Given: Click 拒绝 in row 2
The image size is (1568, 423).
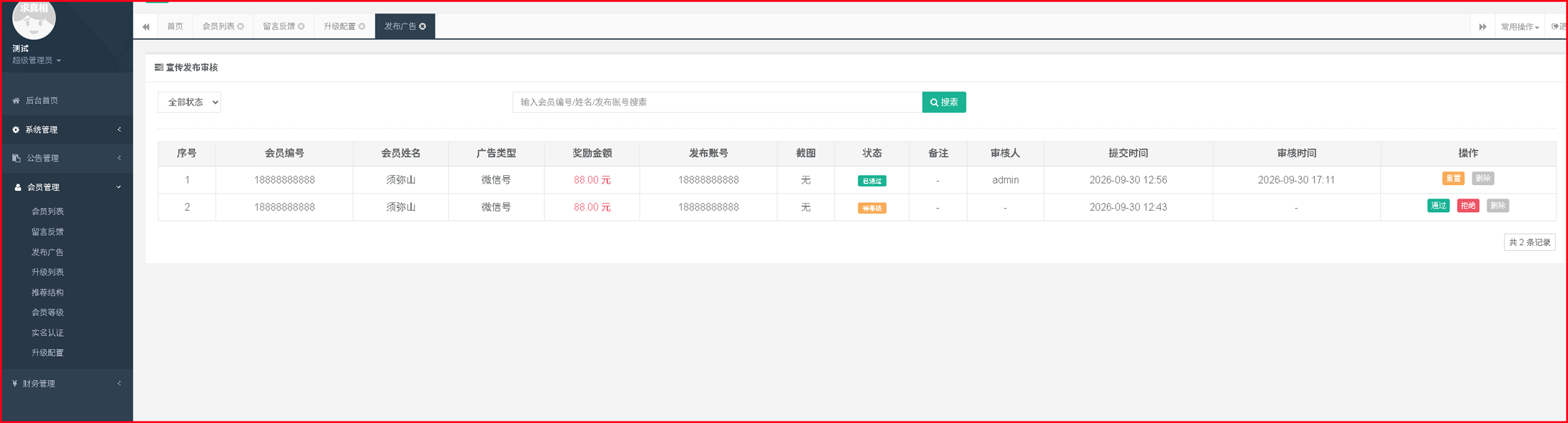Looking at the screenshot, I should tap(1468, 206).
